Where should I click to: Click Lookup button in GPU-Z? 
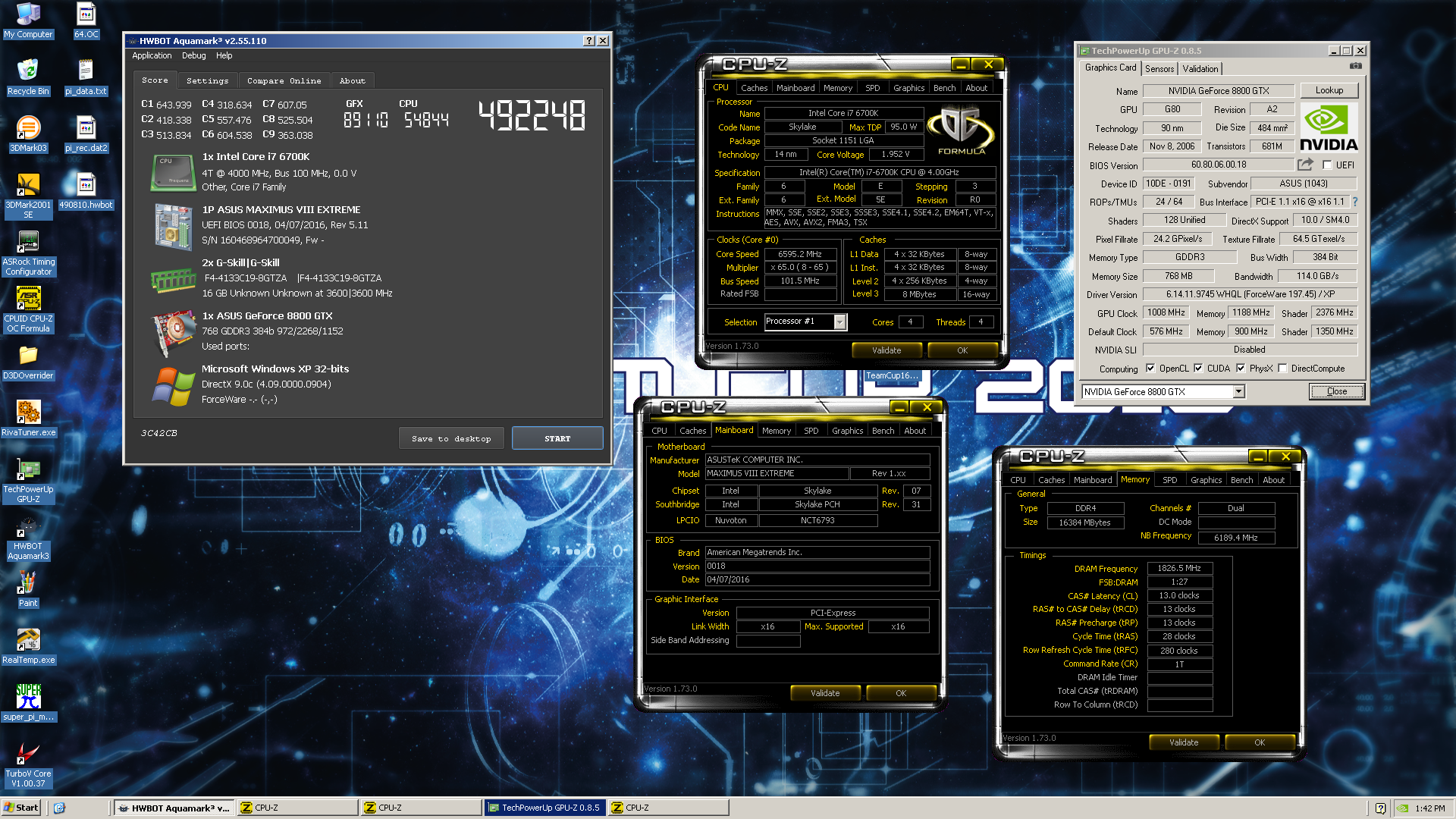coord(1329,90)
